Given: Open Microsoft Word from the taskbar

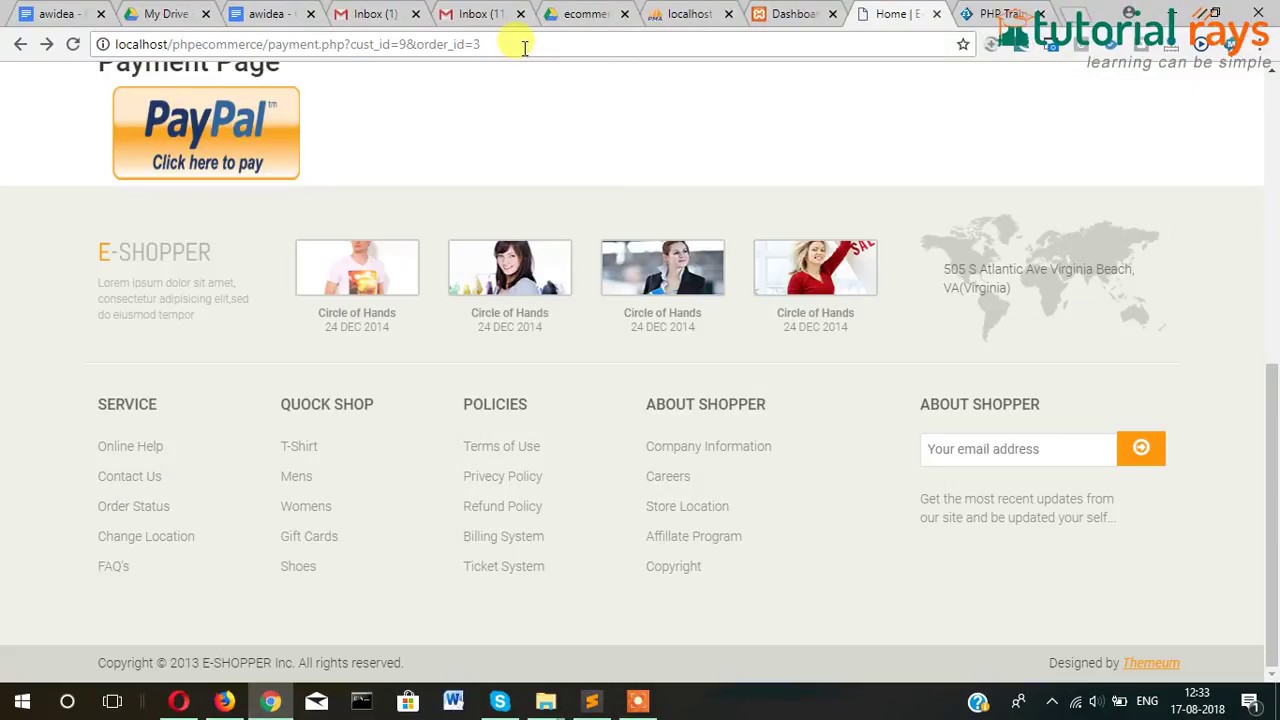Looking at the screenshot, I should tap(454, 702).
